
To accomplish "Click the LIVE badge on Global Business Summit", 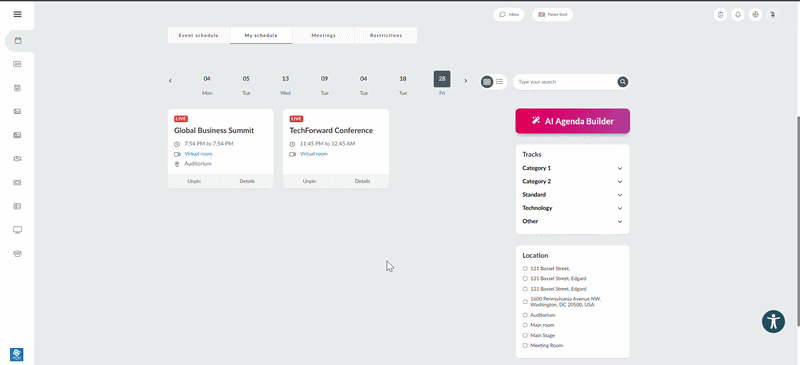I will tap(181, 119).
